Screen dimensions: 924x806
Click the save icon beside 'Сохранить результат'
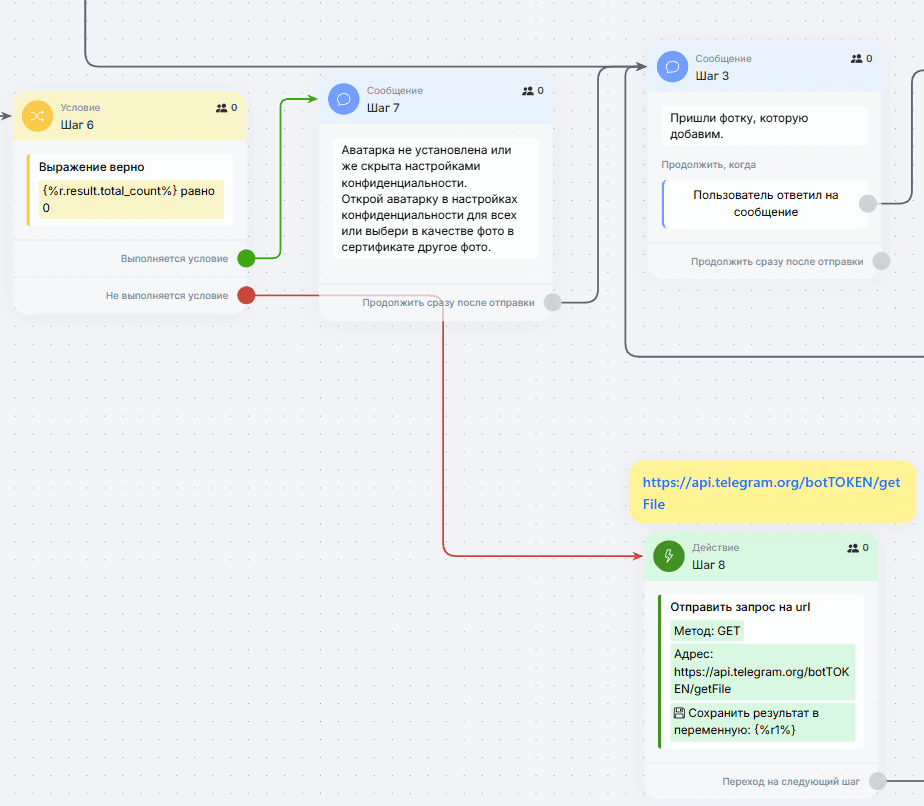click(x=679, y=713)
